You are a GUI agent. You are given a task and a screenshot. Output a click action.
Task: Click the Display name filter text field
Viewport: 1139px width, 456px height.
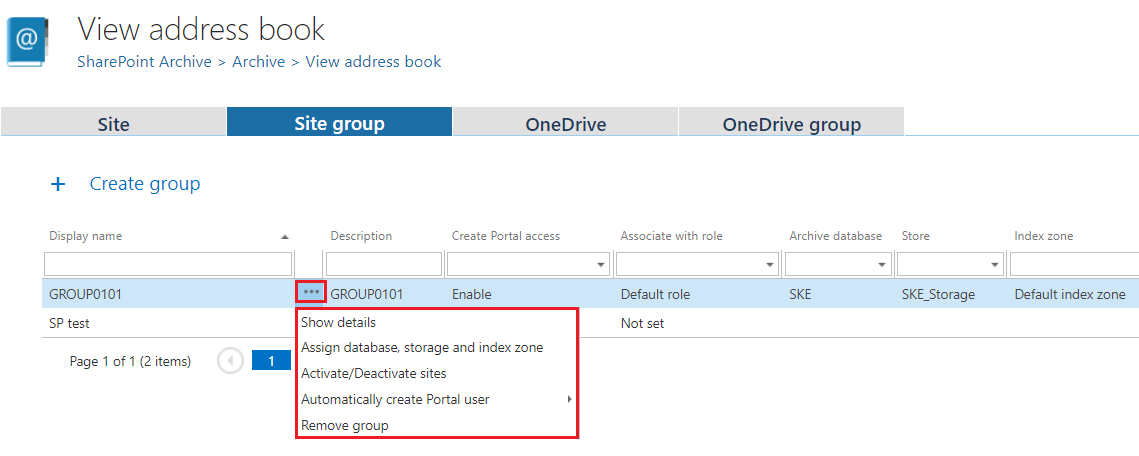(x=168, y=264)
